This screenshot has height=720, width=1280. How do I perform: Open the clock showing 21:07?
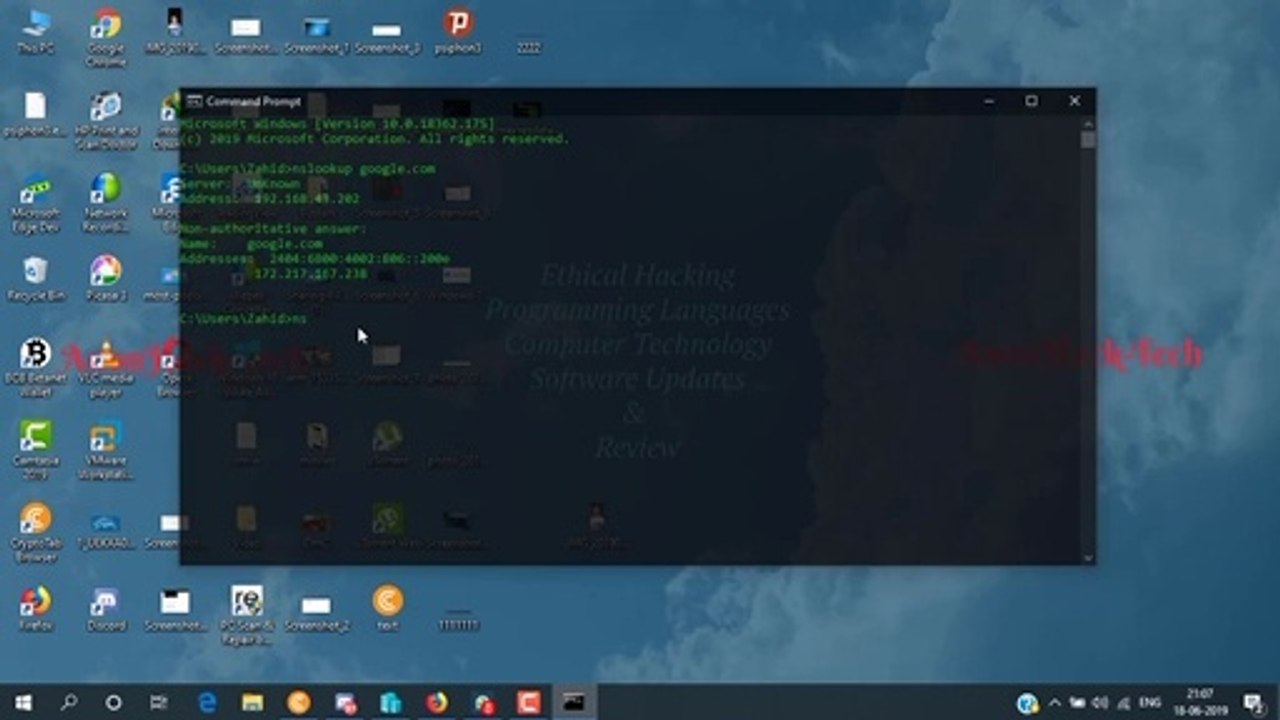[1200, 703]
